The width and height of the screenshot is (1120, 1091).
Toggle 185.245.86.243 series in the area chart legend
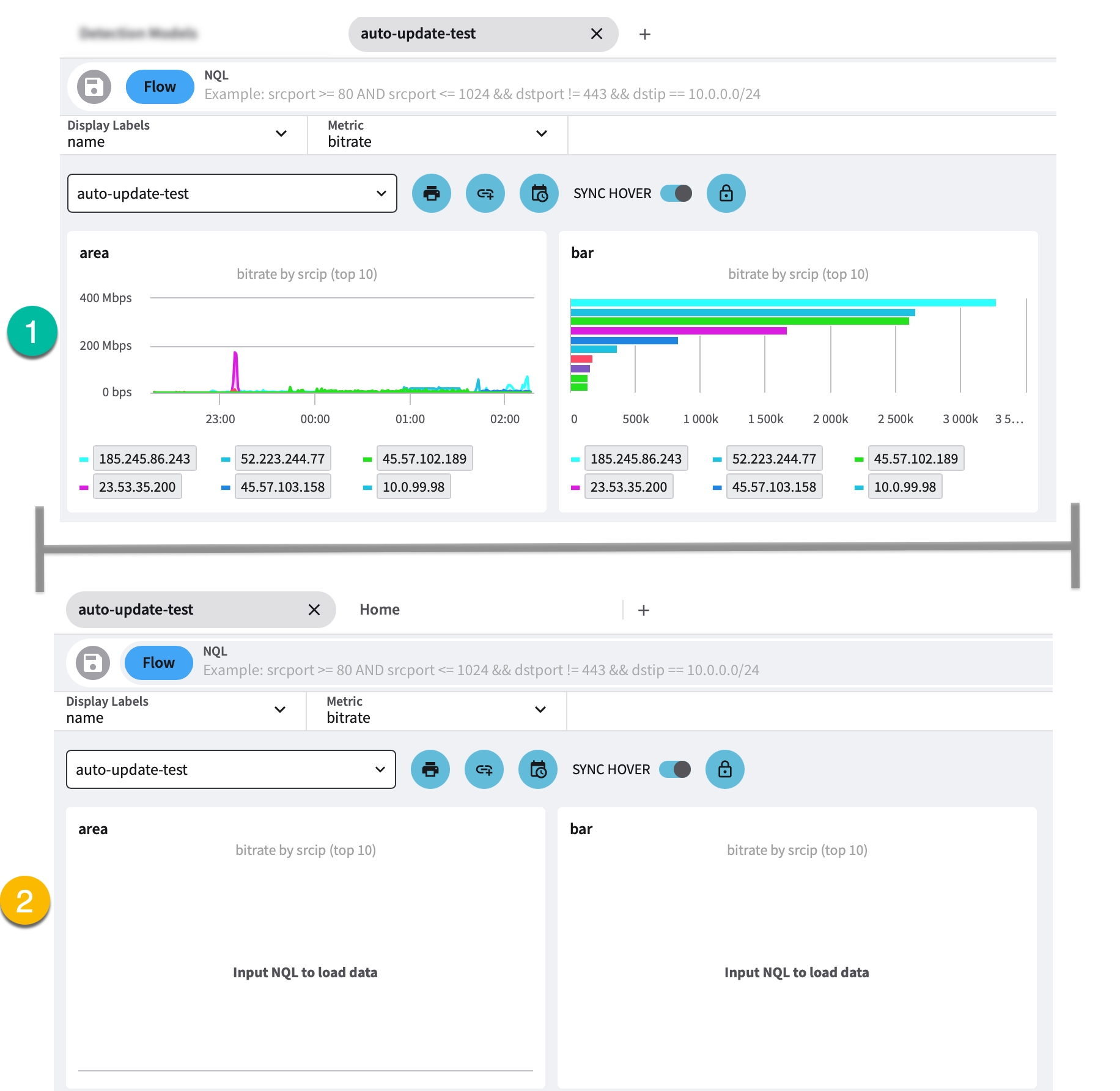pos(144,459)
